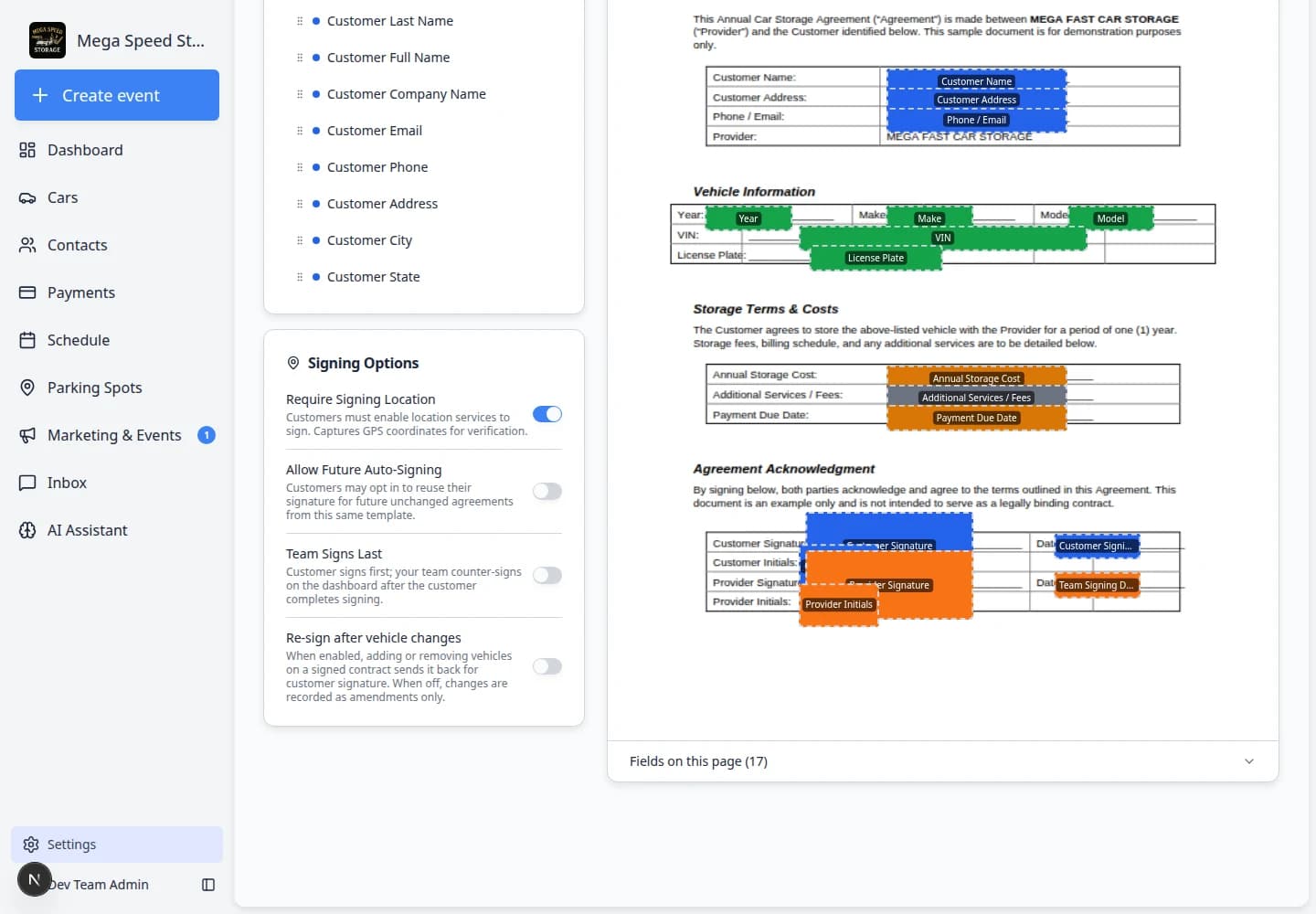1316x914 pixels.
Task: Click the card icon beside Payments
Action: 27,292
